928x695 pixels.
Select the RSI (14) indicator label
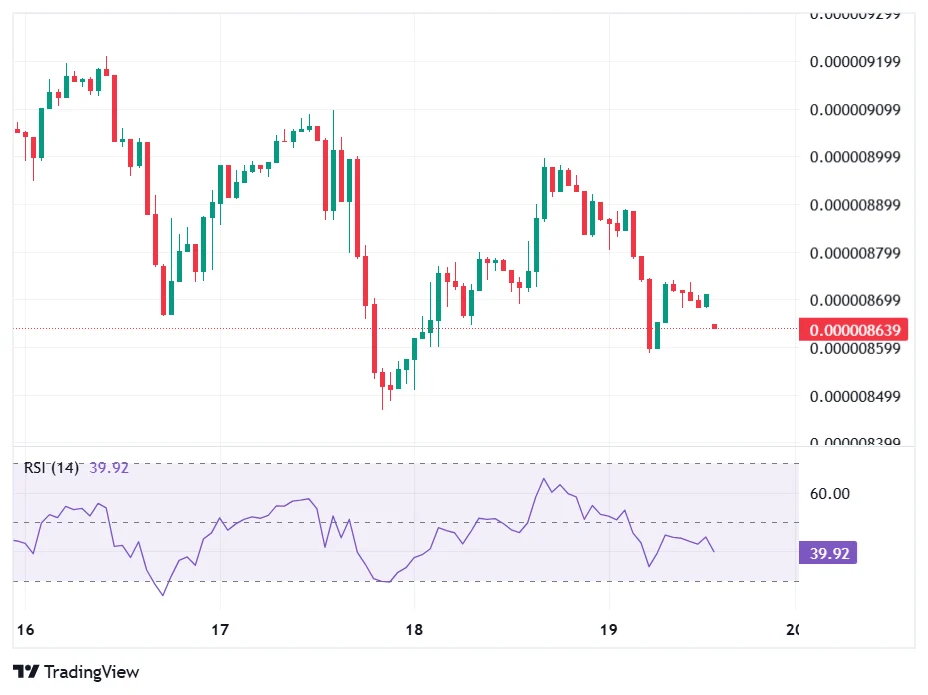click(51, 467)
